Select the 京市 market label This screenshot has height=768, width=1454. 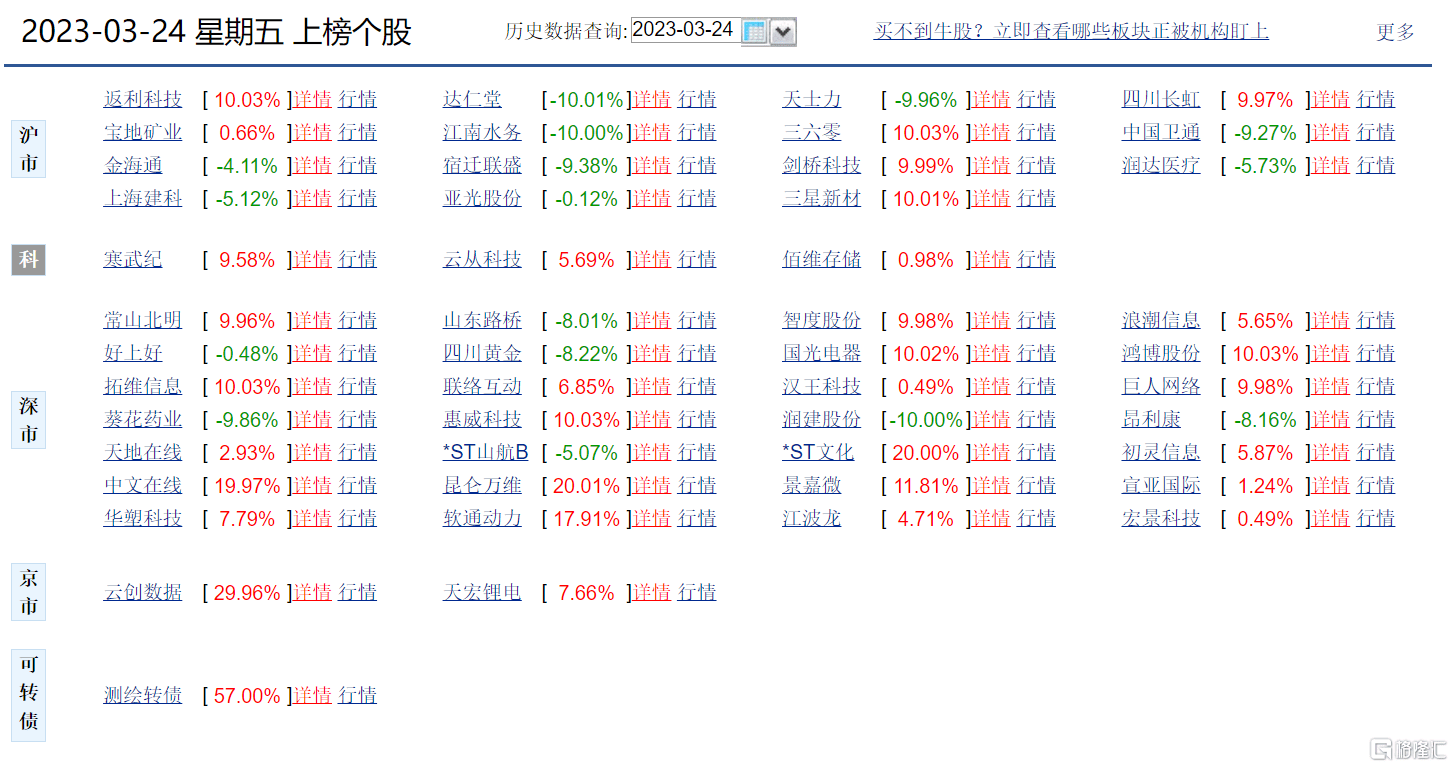[29, 592]
